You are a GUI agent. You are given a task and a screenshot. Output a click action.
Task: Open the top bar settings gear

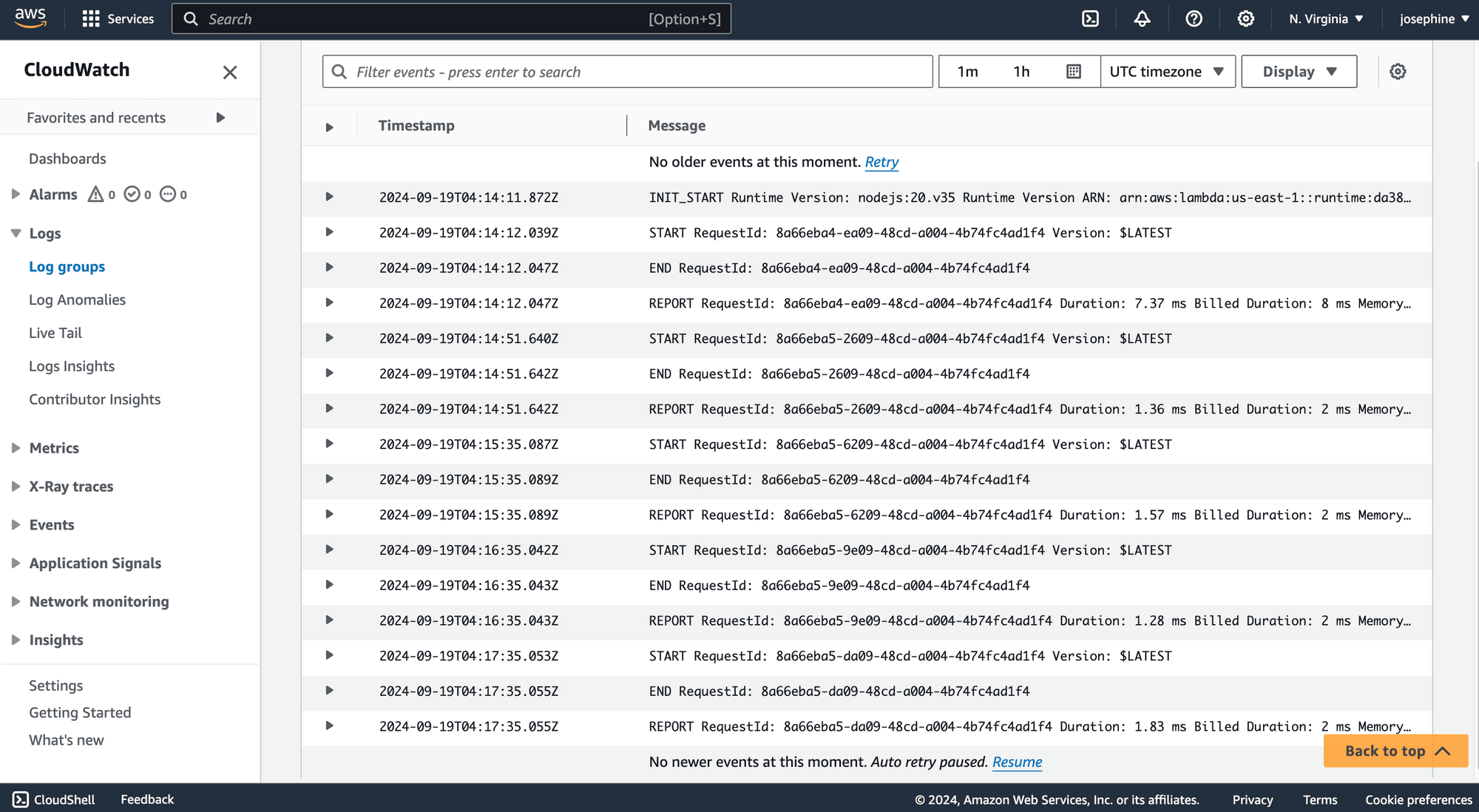tap(1245, 18)
